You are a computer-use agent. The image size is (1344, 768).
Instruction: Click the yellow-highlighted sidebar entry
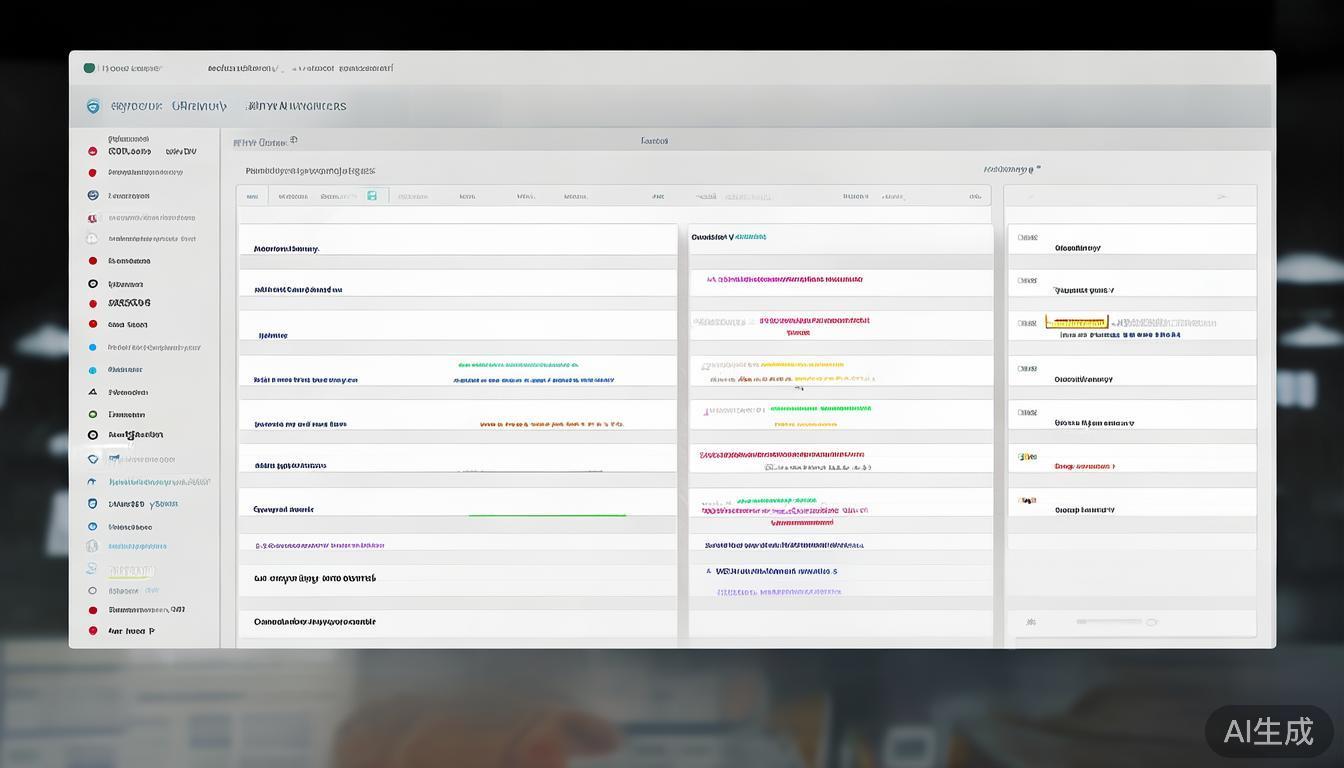131,571
